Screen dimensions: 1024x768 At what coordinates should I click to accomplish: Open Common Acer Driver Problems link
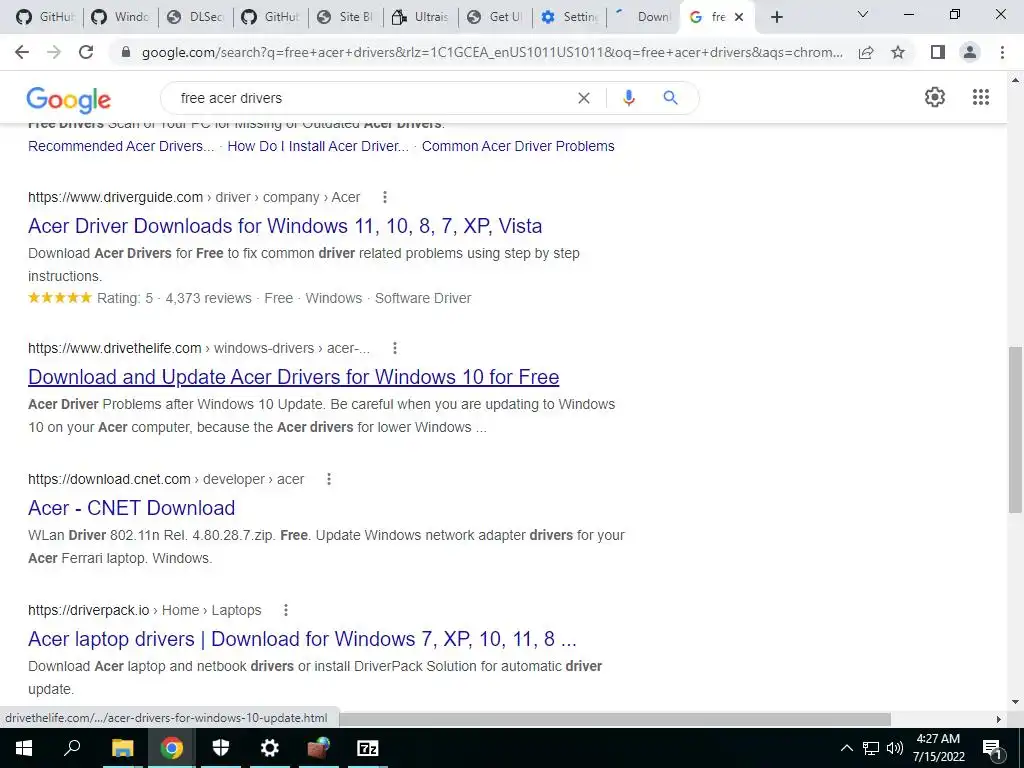coord(518,146)
